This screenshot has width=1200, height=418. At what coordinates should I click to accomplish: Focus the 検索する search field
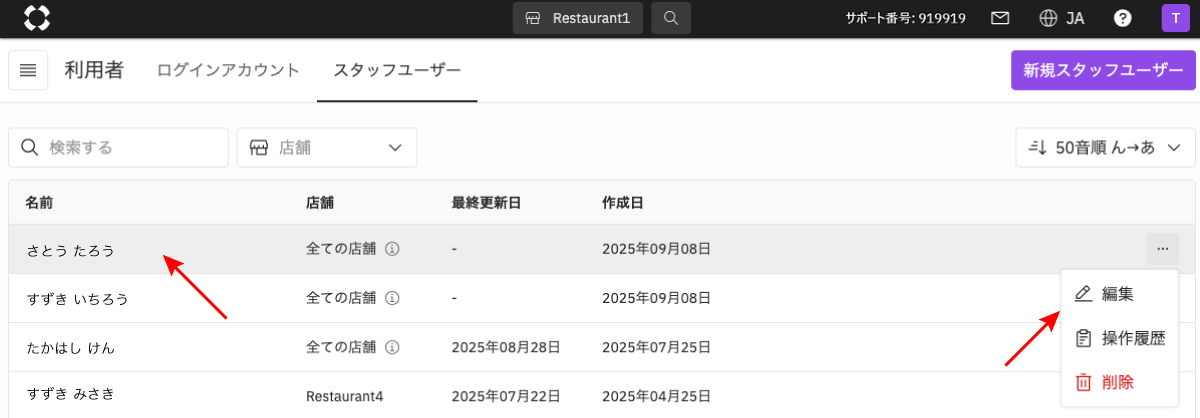118,147
